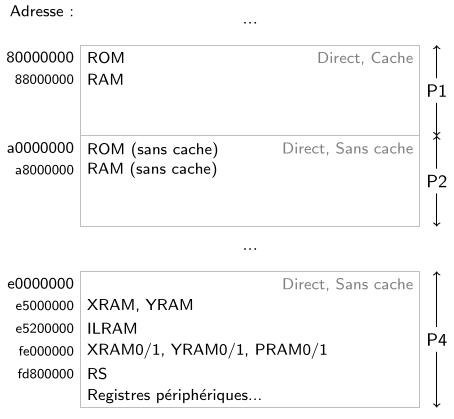The image size is (454, 419).
Task: Click 'Registres périphériques...' text
Action: 174,396
